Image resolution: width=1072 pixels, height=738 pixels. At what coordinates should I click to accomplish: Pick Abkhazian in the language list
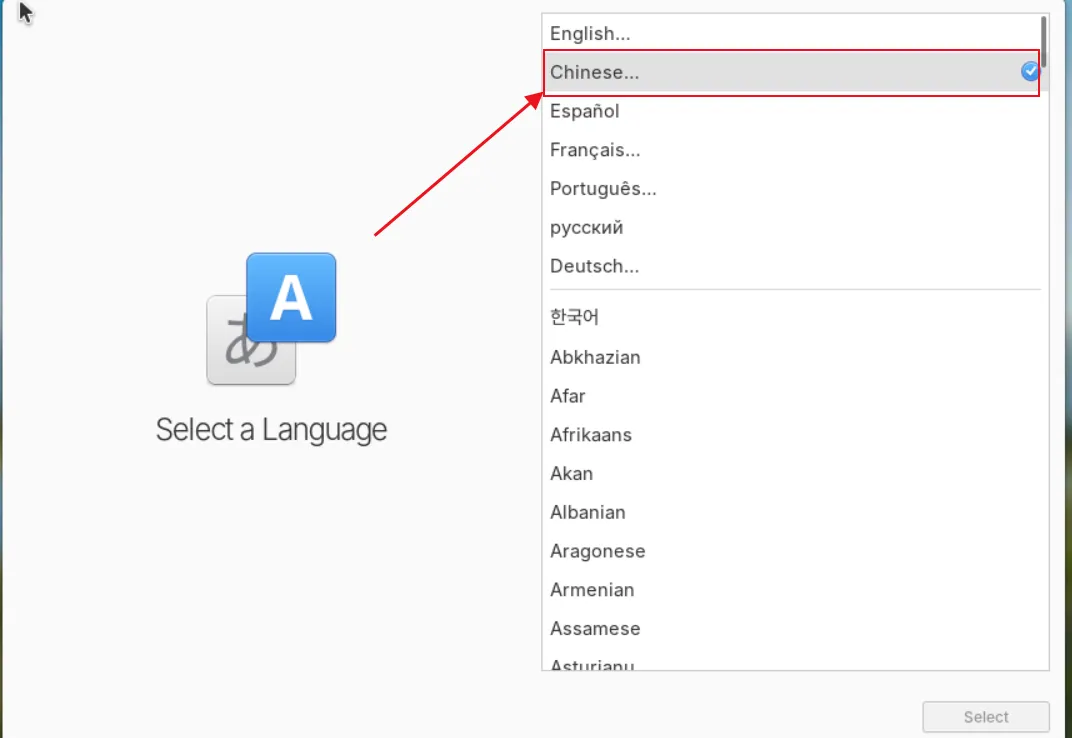595,357
